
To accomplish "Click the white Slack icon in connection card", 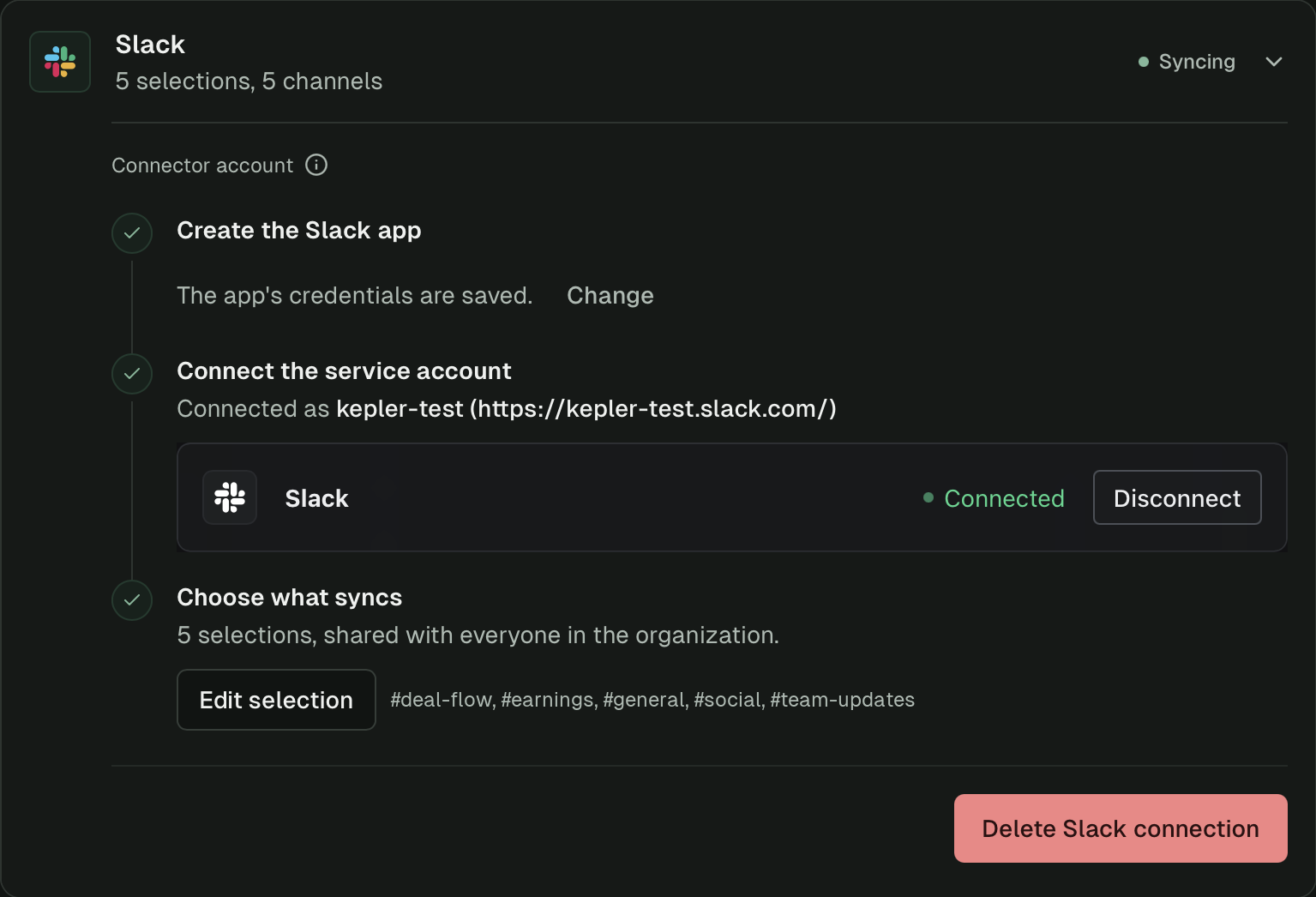I will pos(230,497).
